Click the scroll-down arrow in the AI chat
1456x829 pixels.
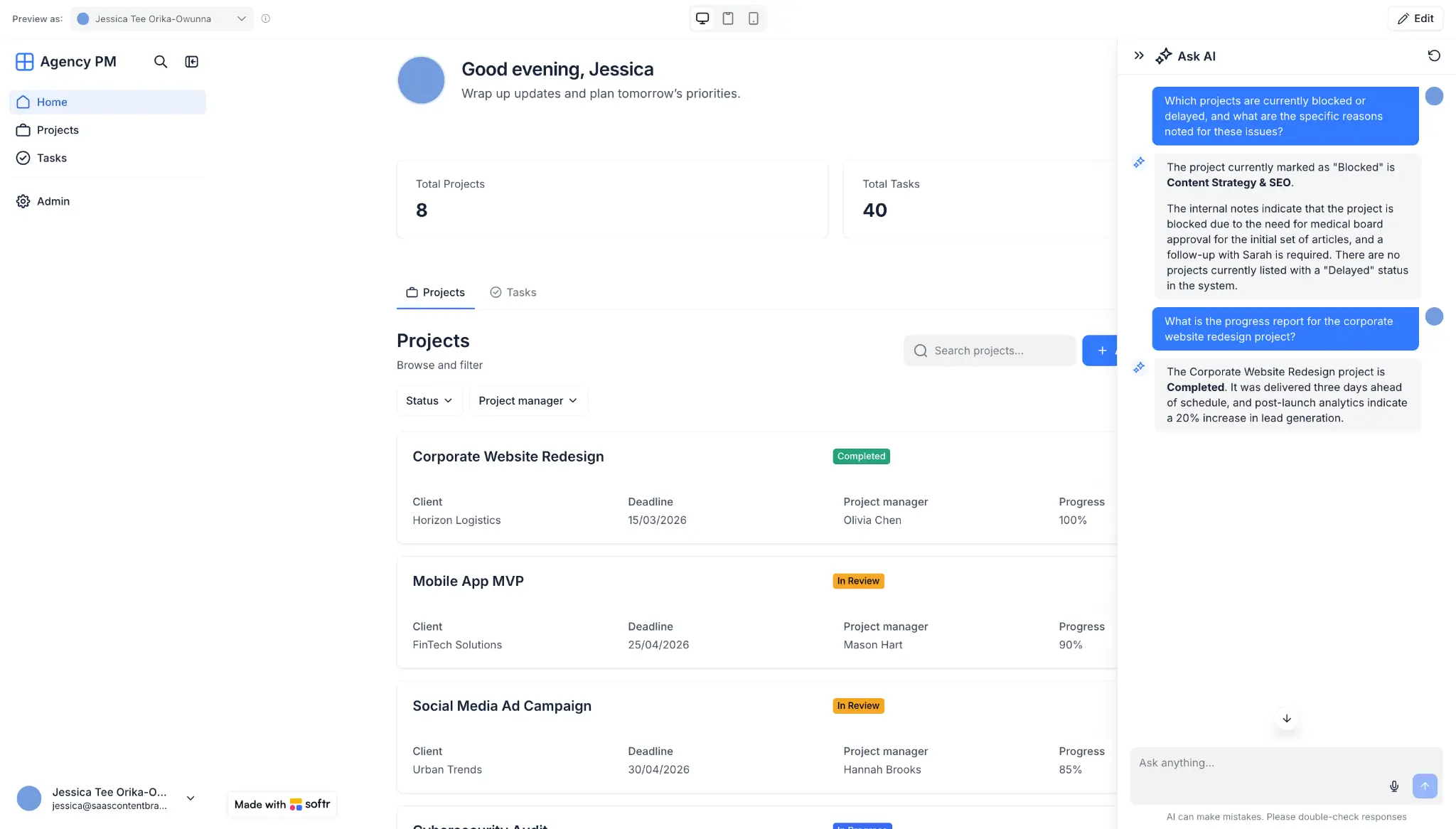[1287, 719]
